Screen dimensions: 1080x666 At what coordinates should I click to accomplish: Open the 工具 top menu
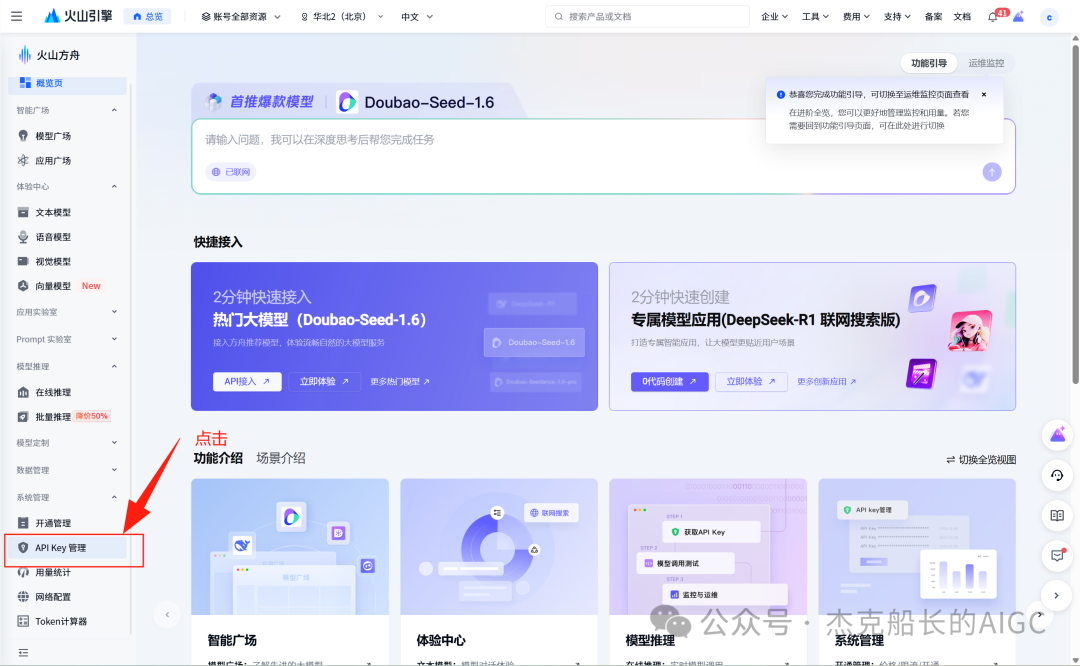pyautogui.click(x=815, y=17)
